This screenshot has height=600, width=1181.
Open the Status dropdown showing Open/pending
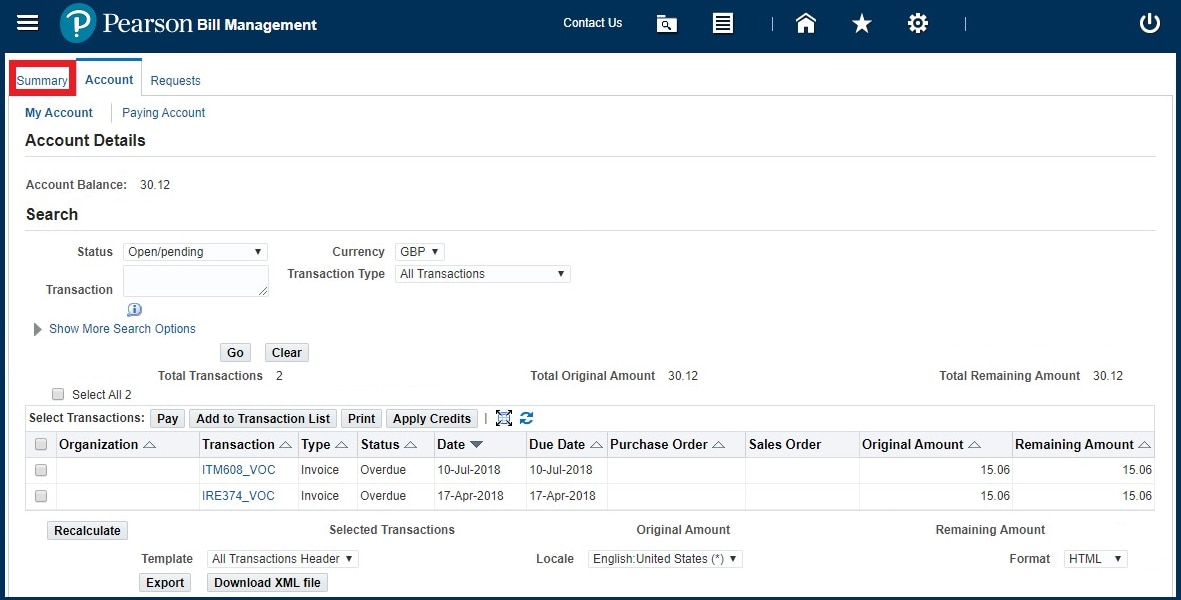(195, 252)
